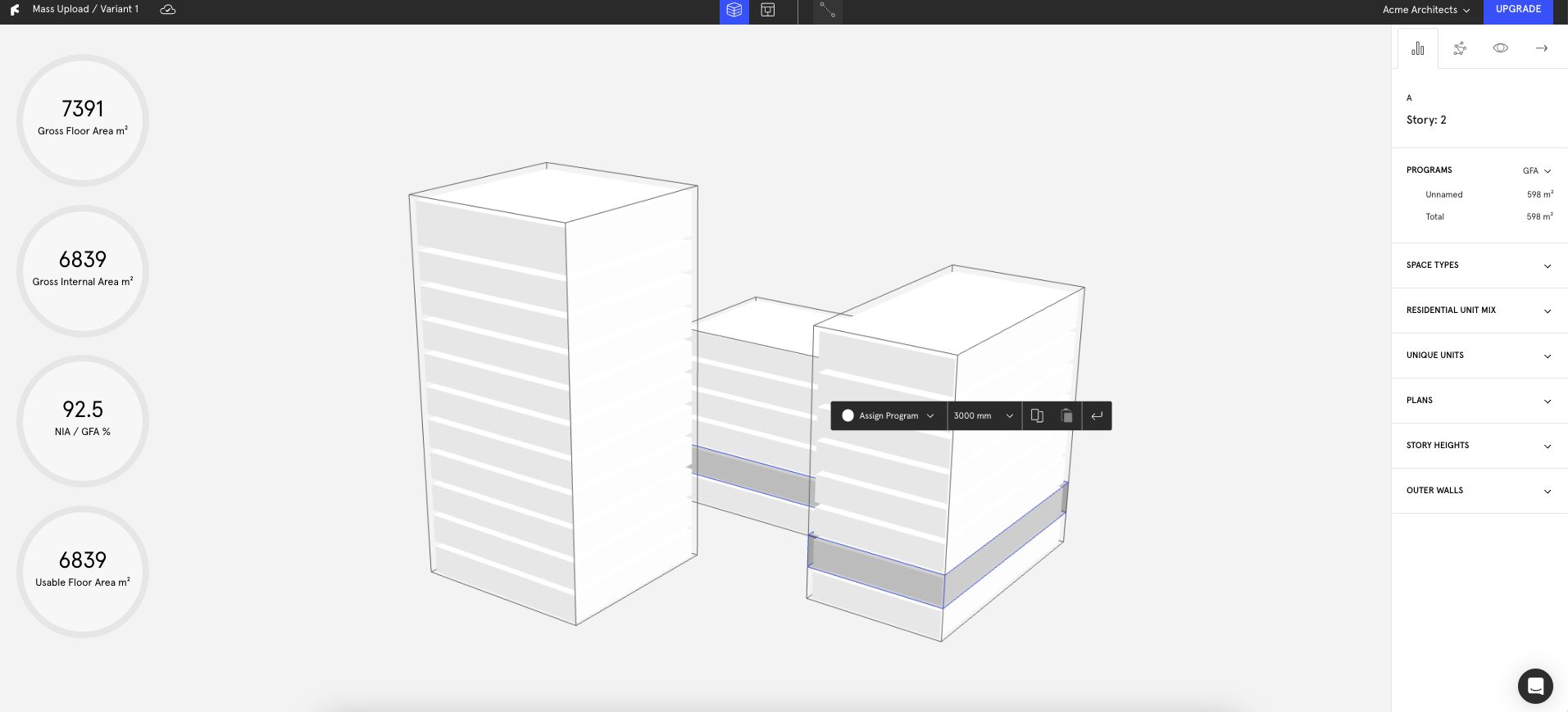Click the duplicate story icon
This screenshot has width=1568, height=712.
[1037, 415]
